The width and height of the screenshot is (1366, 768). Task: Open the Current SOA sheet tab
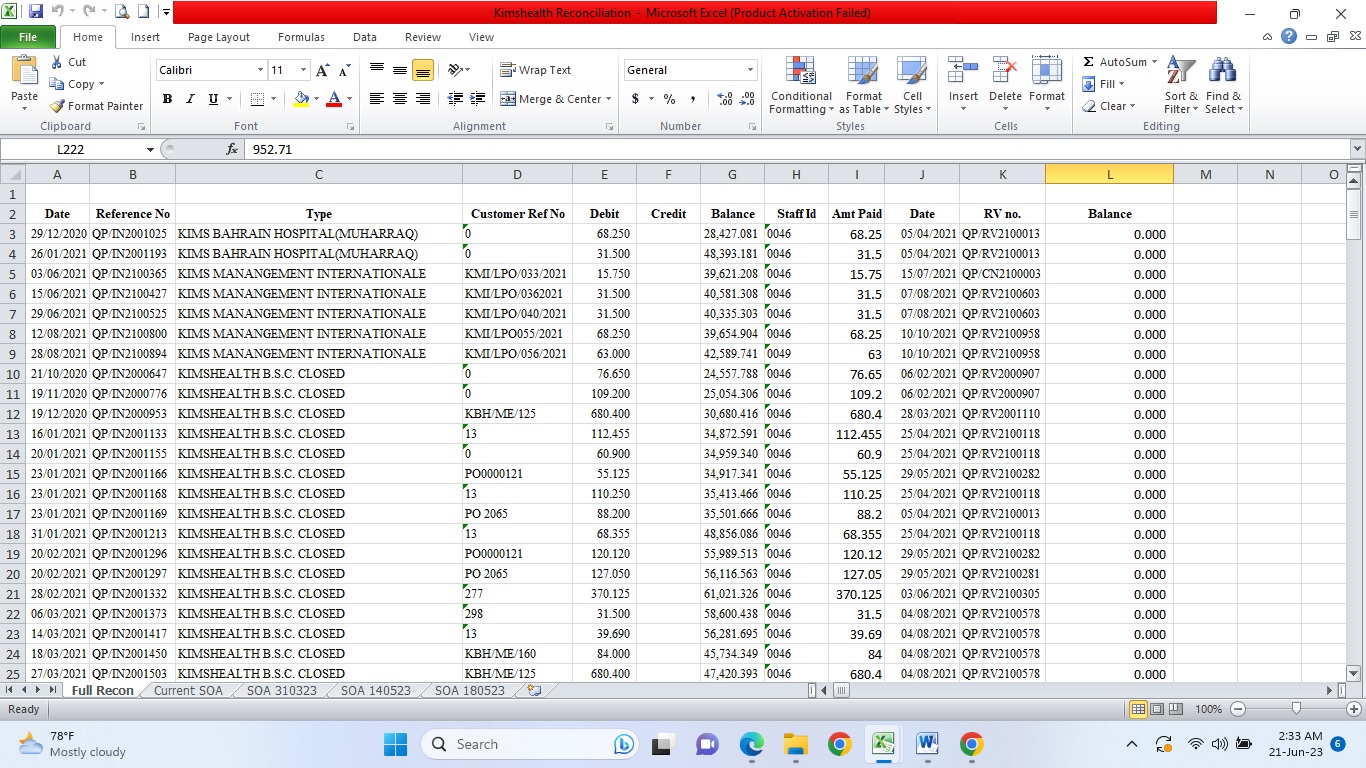pos(188,691)
